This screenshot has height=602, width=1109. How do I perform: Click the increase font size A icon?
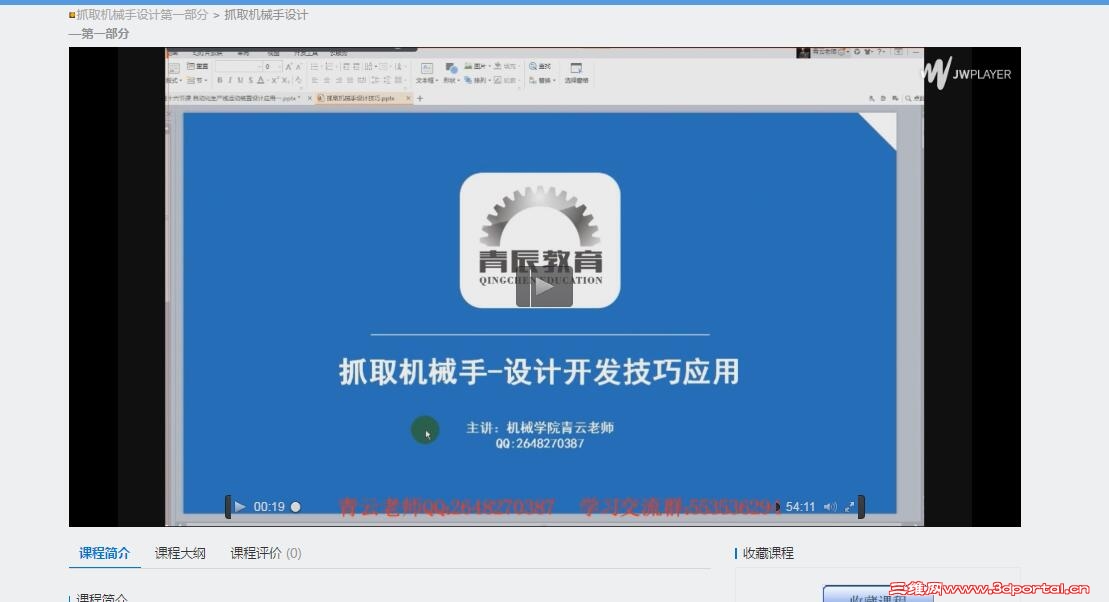(x=289, y=66)
